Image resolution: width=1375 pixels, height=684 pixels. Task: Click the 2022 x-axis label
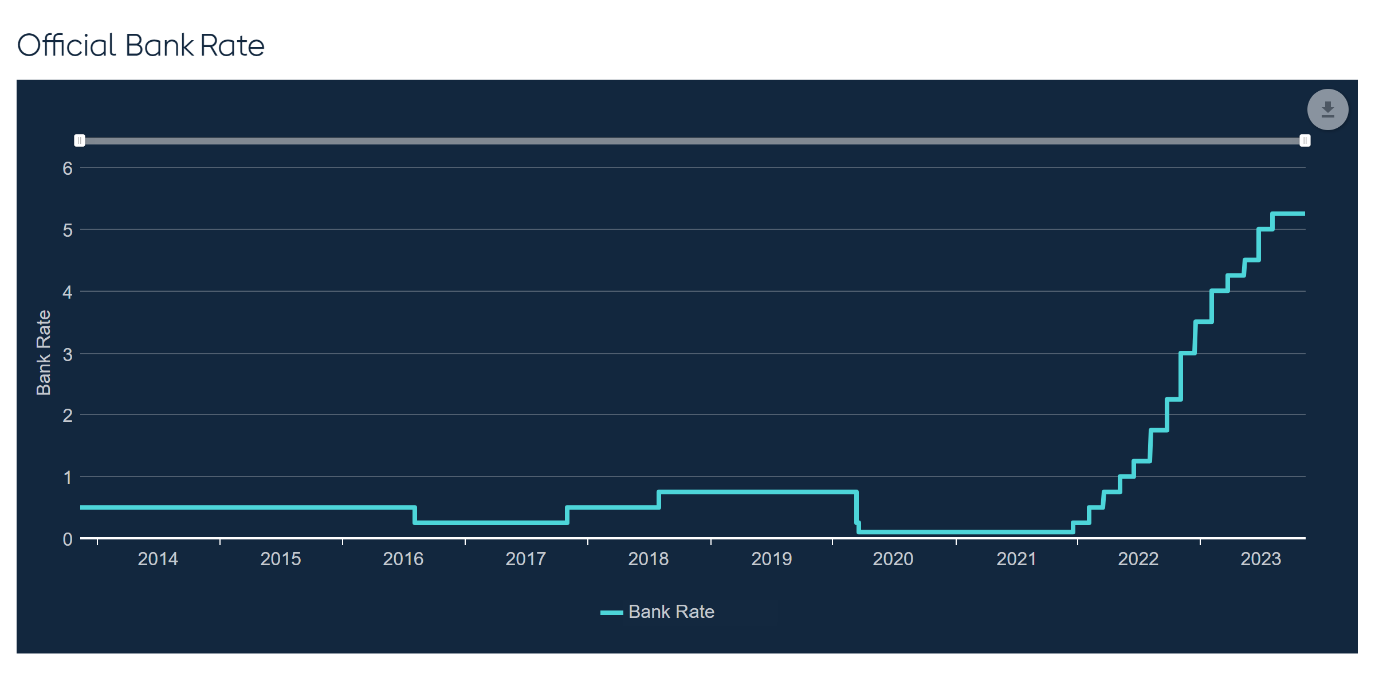coord(1138,559)
